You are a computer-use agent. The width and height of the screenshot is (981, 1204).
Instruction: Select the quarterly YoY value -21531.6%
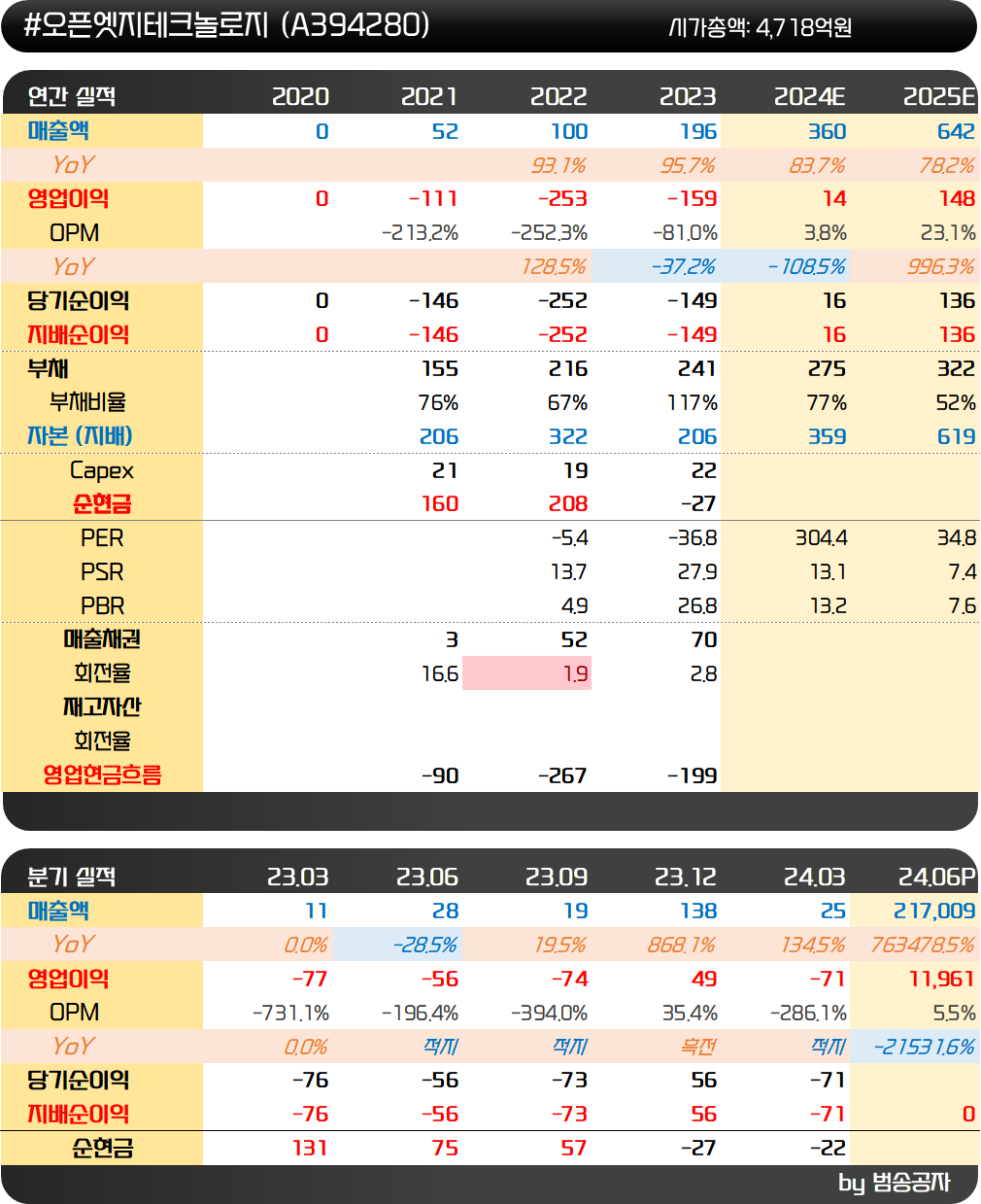coord(925,1047)
